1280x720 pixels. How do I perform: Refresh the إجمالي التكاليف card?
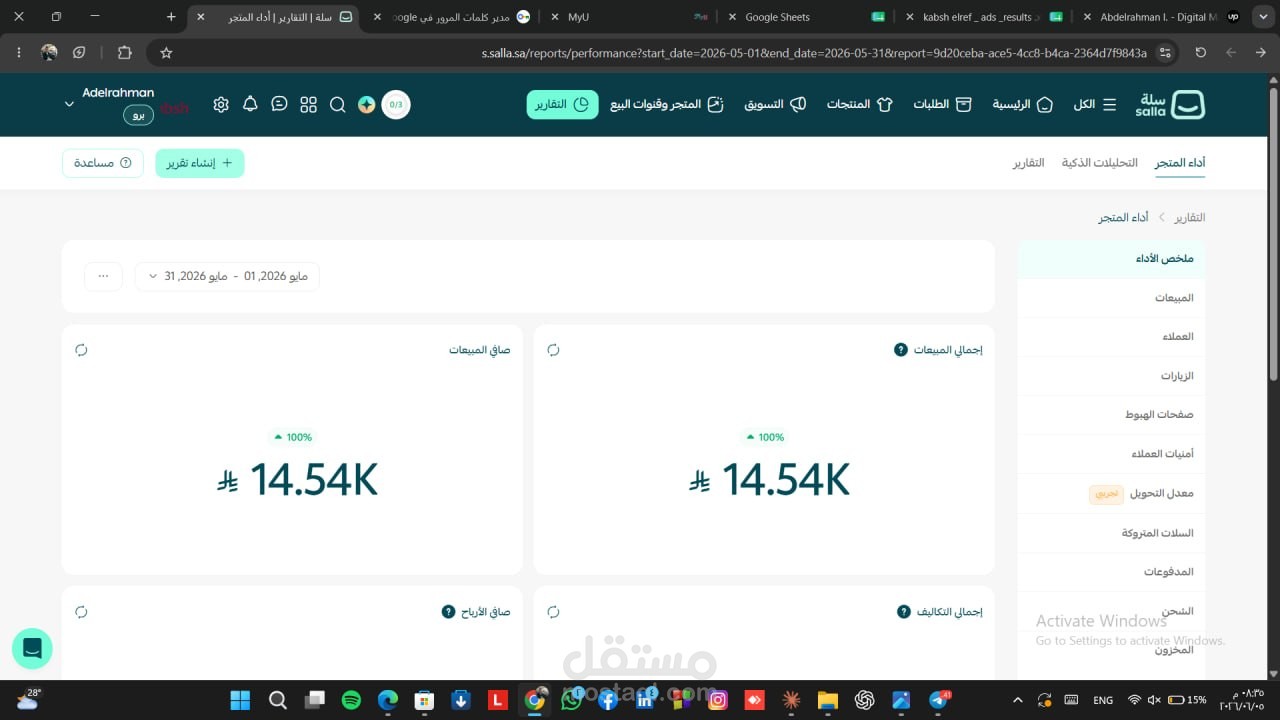553,612
